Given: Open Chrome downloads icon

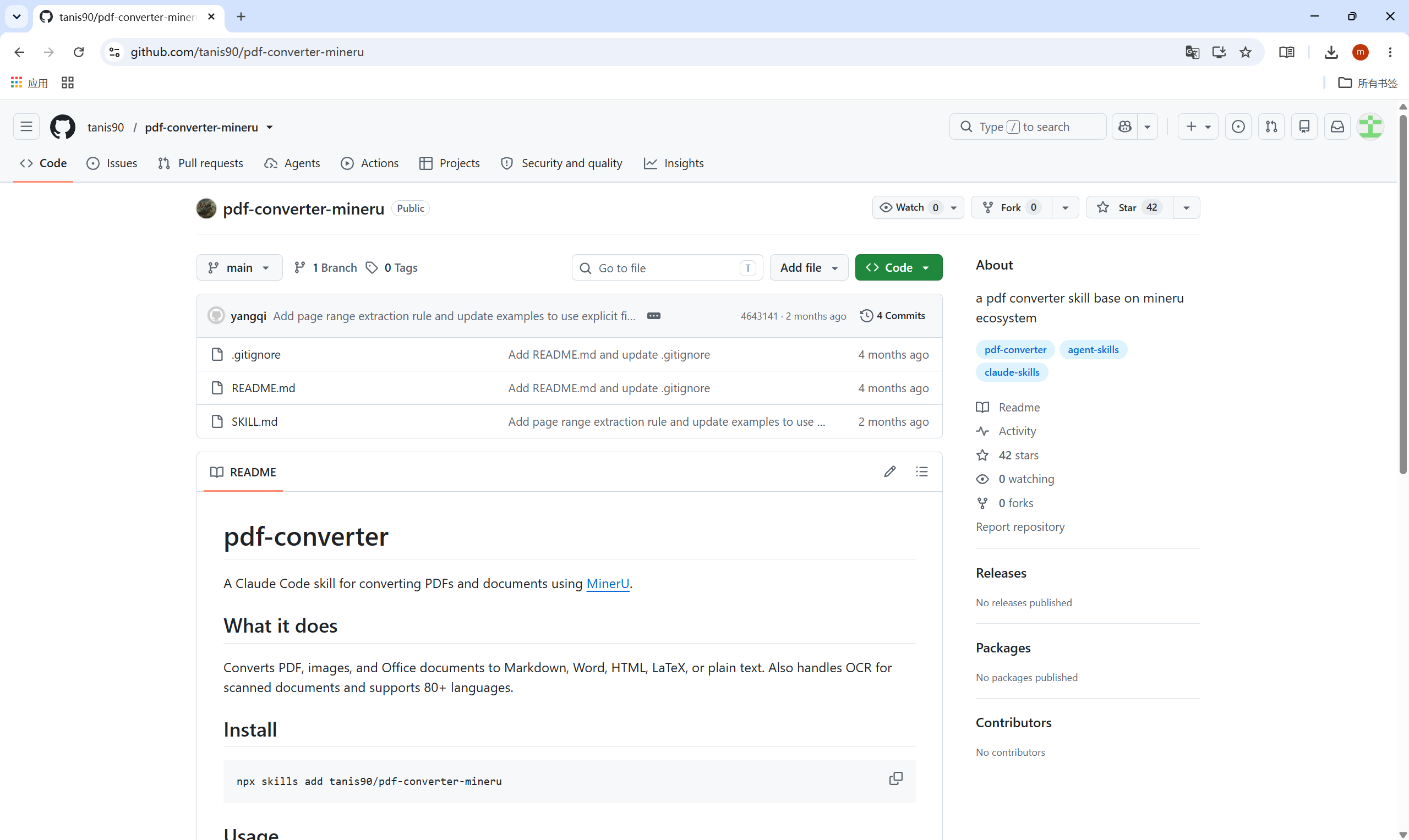Looking at the screenshot, I should coord(1331,52).
